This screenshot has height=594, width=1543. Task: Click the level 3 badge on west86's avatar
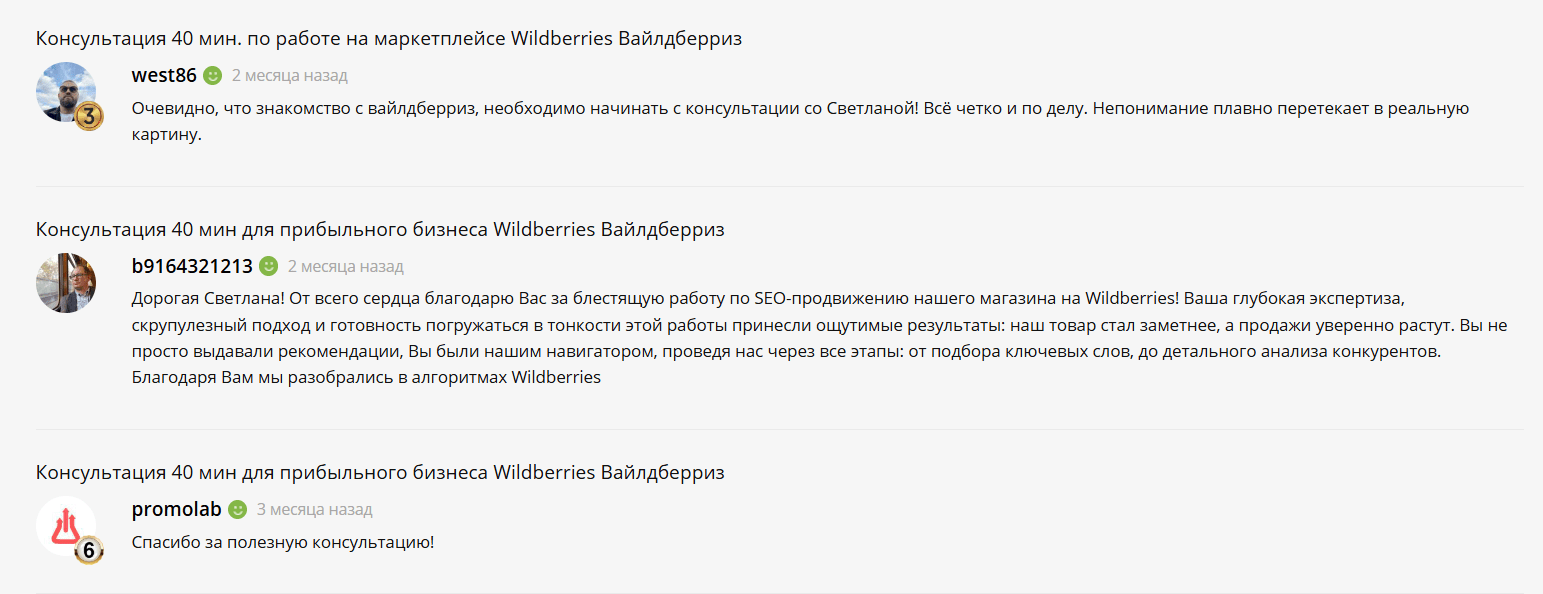click(89, 117)
